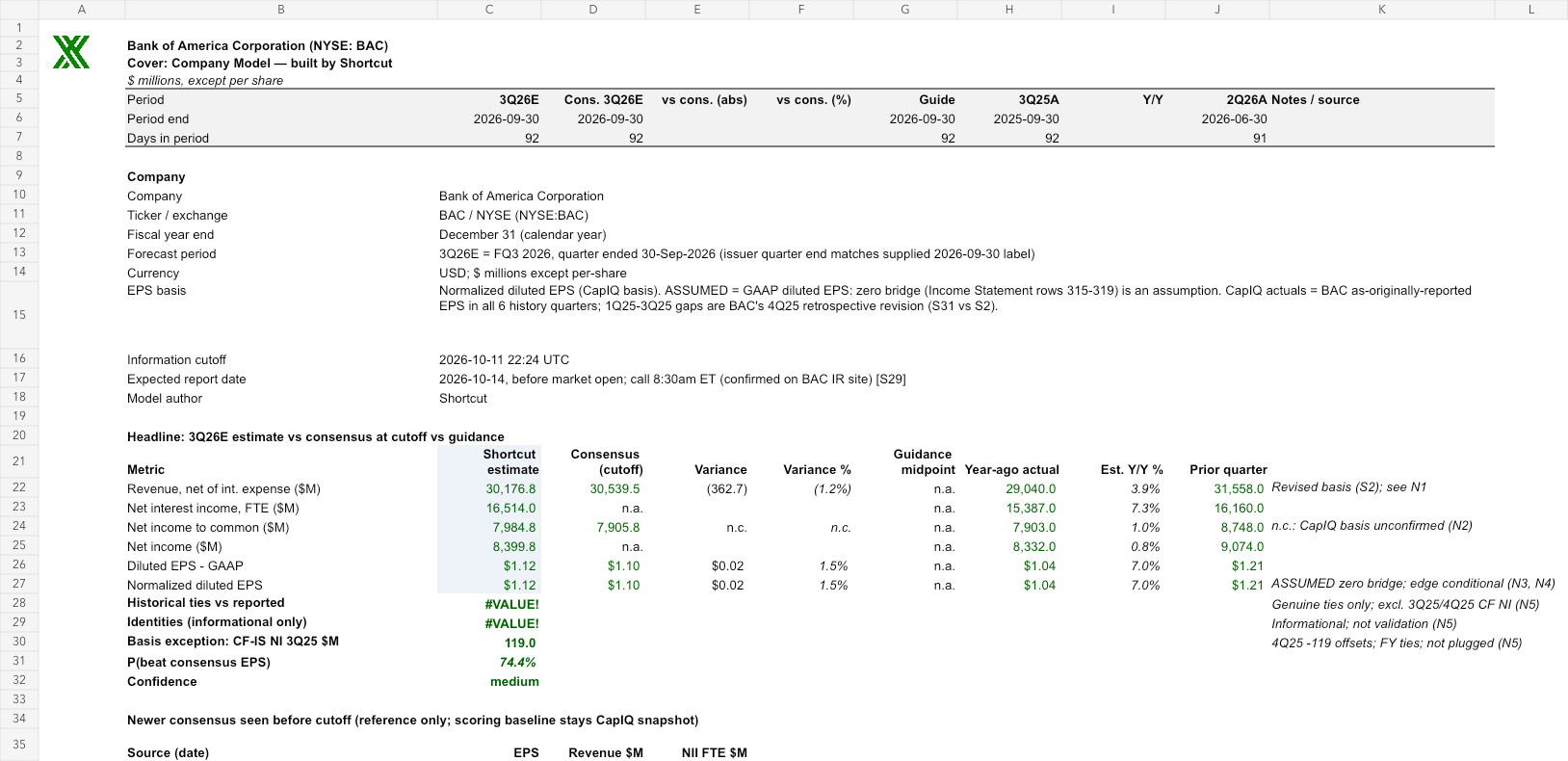The height and width of the screenshot is (761, 1568).
Task: Click the Shortcut revenue estimate '30,176.8'
Action: click(510, 489)
